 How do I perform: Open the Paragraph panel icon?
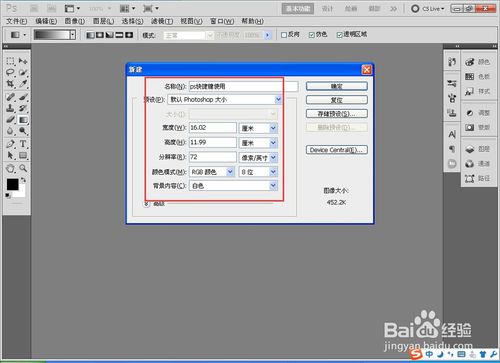coord(452,149)
